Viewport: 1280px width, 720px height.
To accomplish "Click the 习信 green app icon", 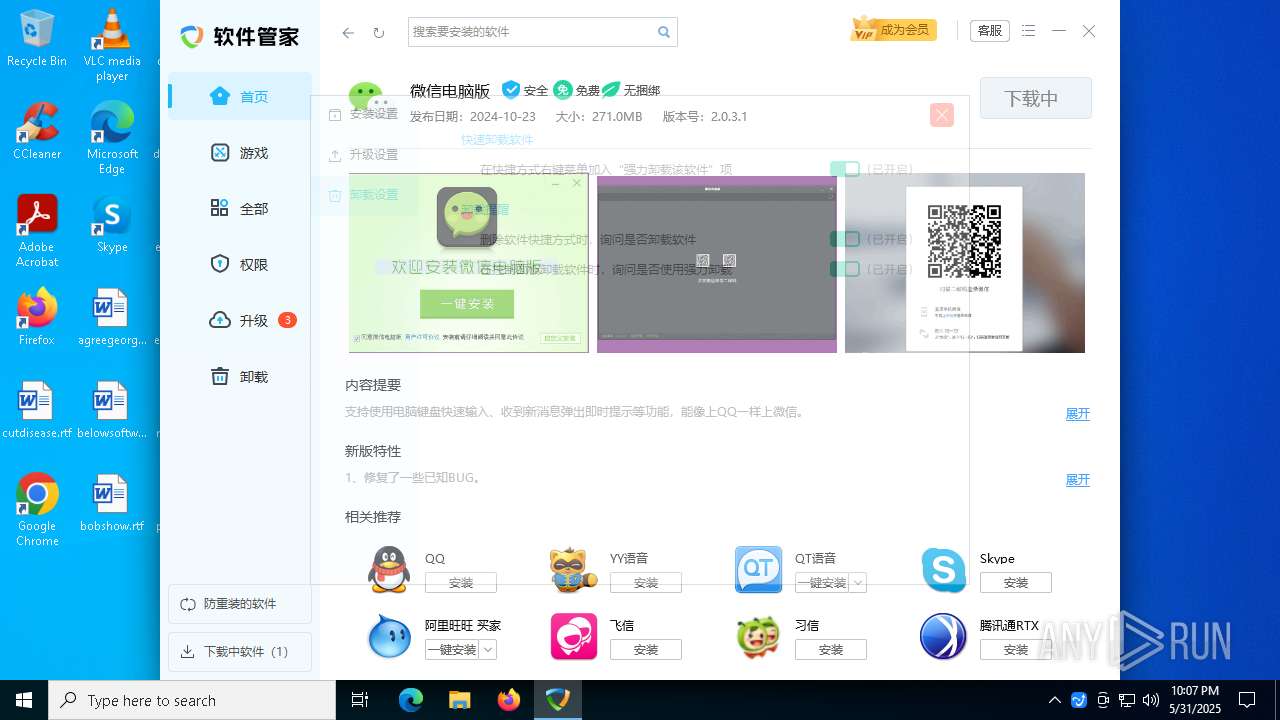I will [x=758, y=637].
